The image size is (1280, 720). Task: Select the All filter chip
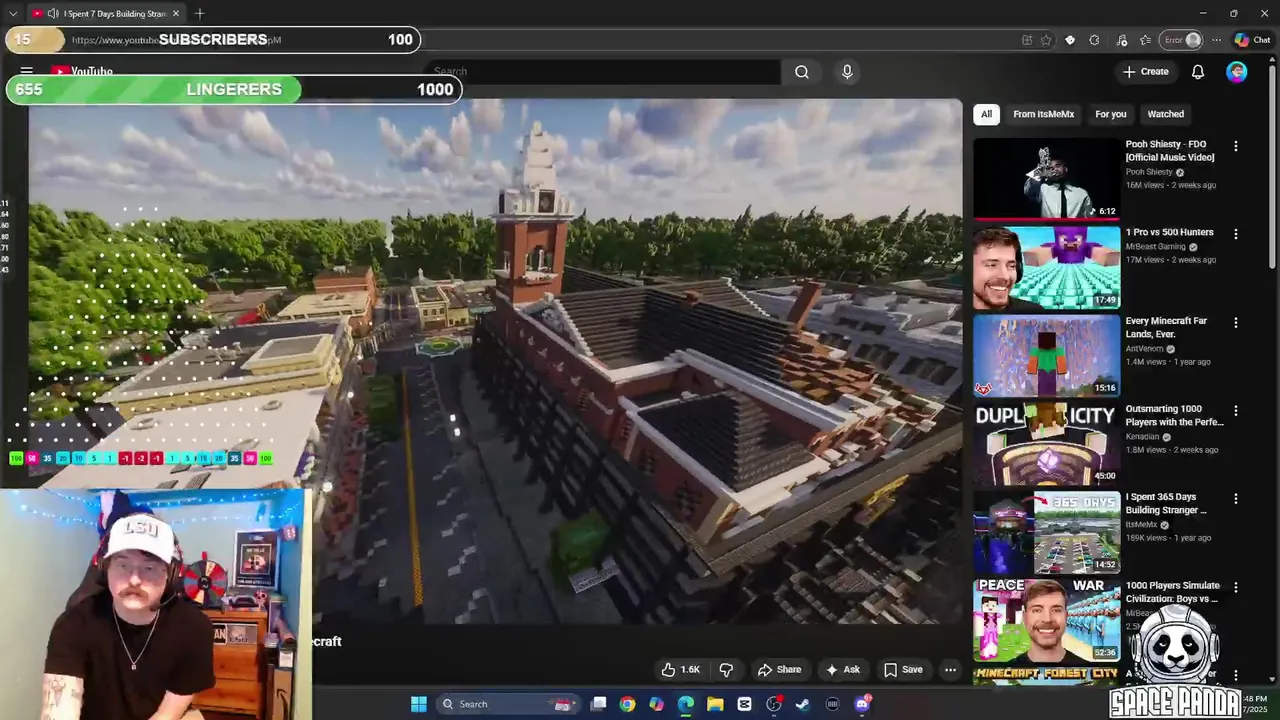tap(986, 114)
